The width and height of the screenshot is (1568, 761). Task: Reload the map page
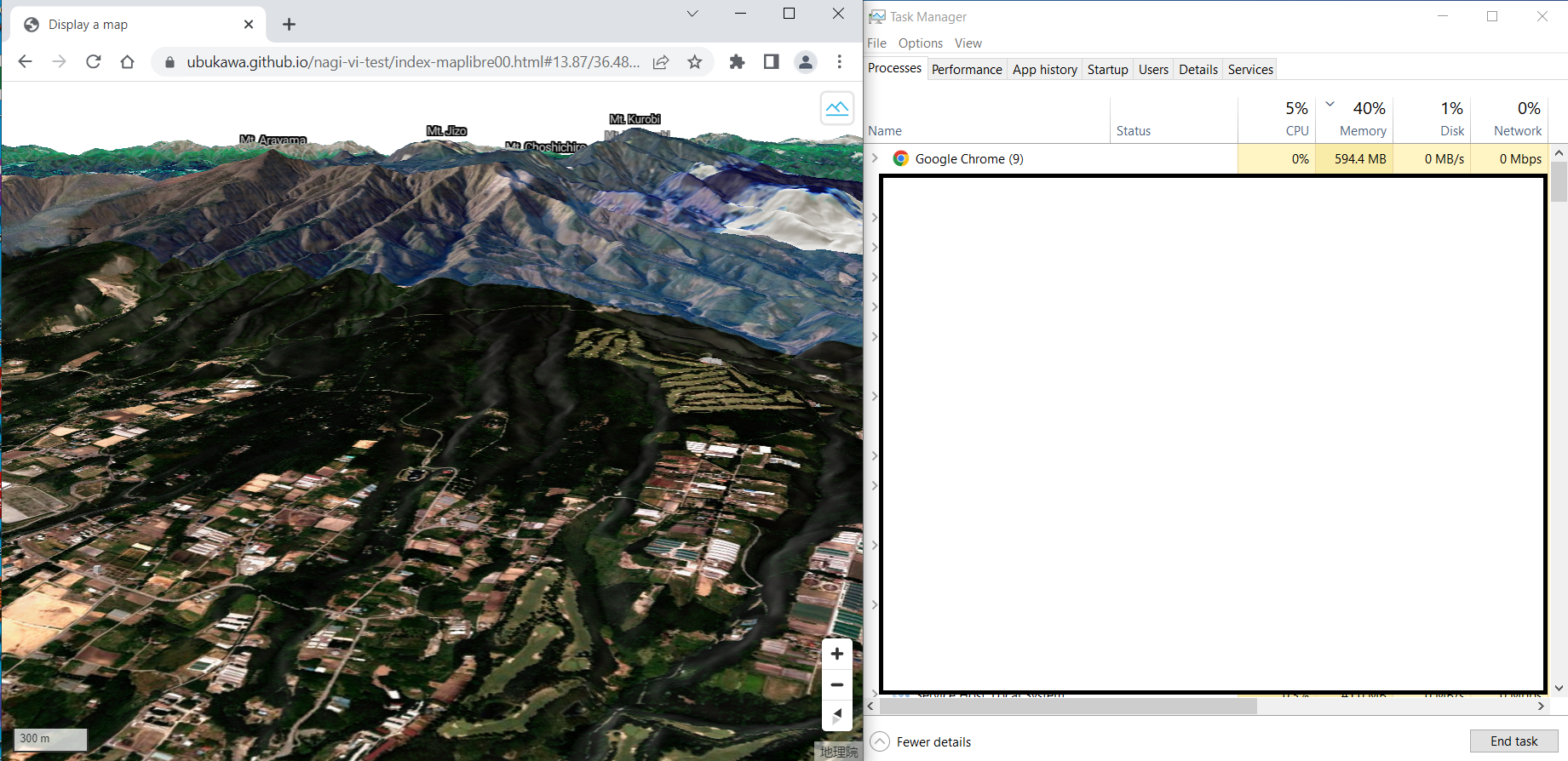[x=94, y=61]
